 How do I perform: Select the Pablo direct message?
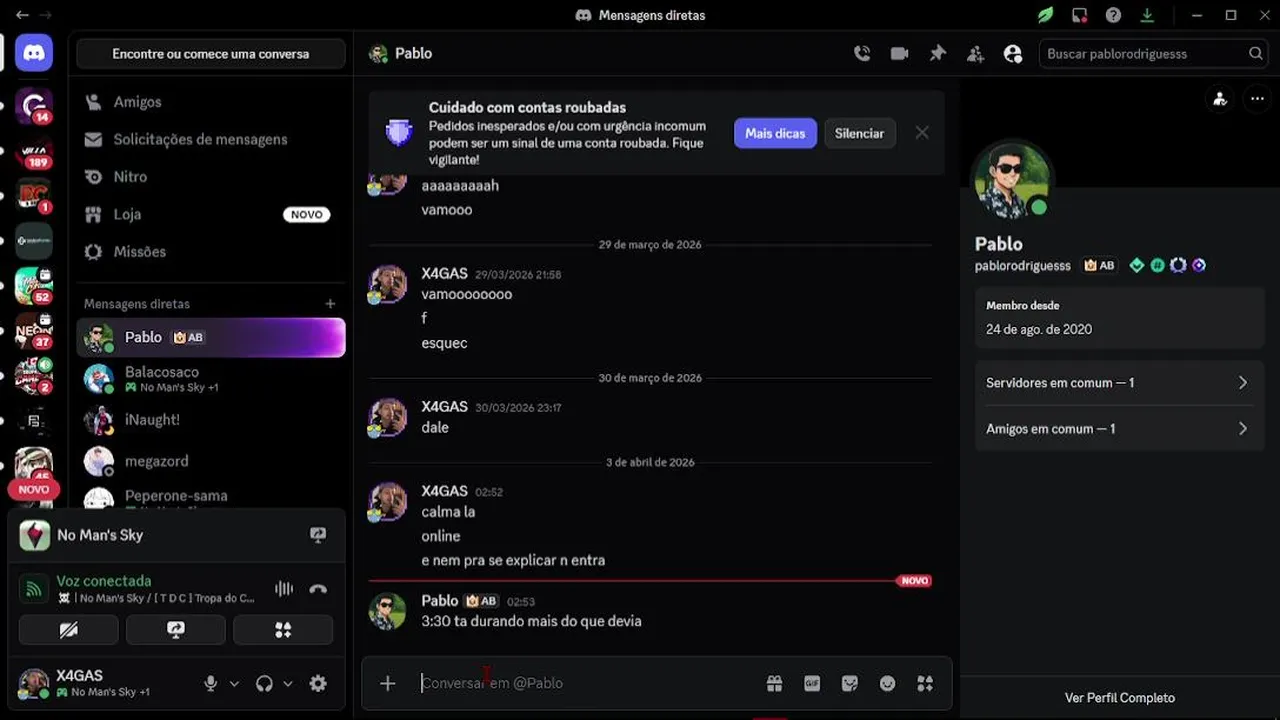211,337
